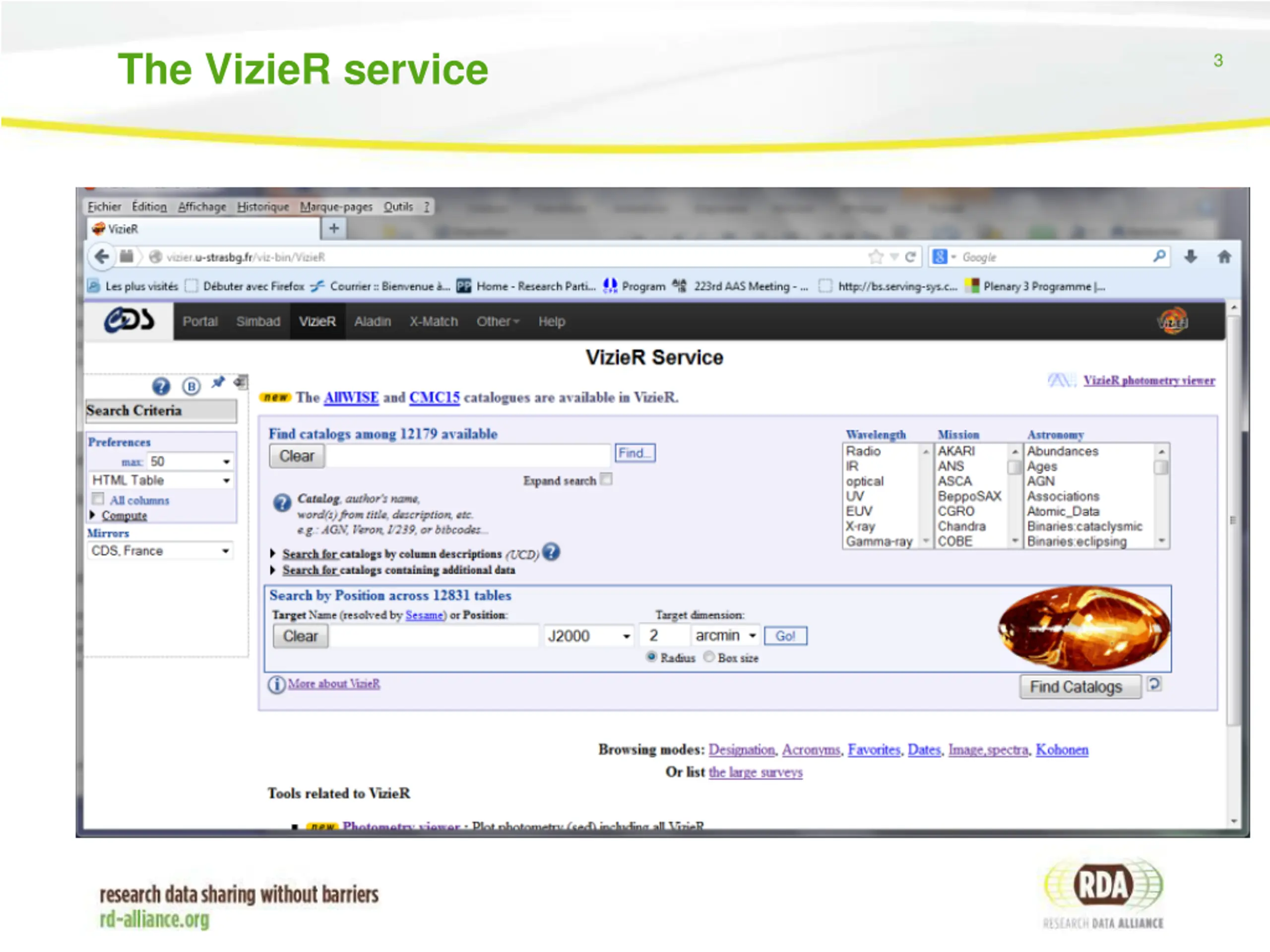Enable the All columns checkbox
Viewport: 1270px width, 952px height.
(98, 498)
